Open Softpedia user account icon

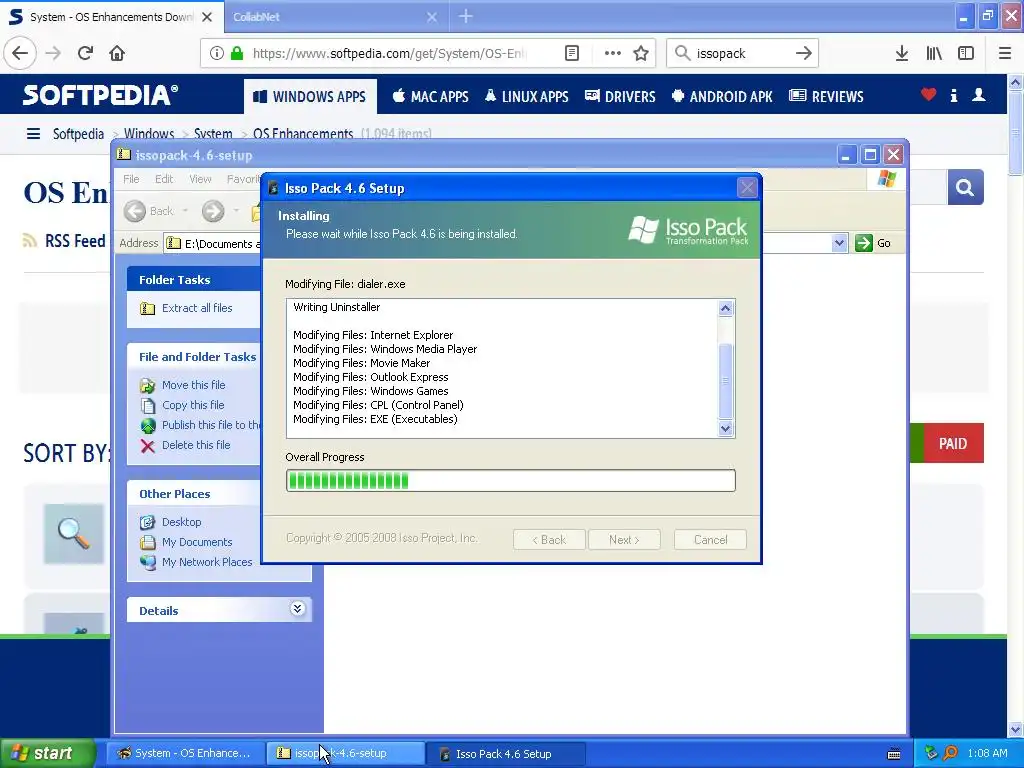click(x=979, y=95)
